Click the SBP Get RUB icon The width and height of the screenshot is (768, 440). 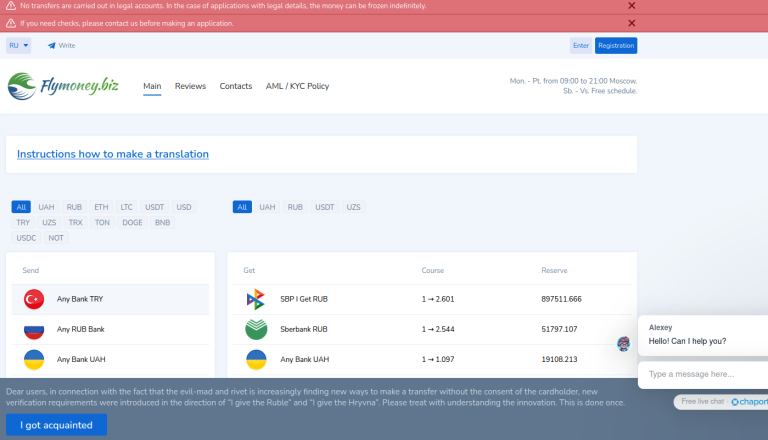256,299
